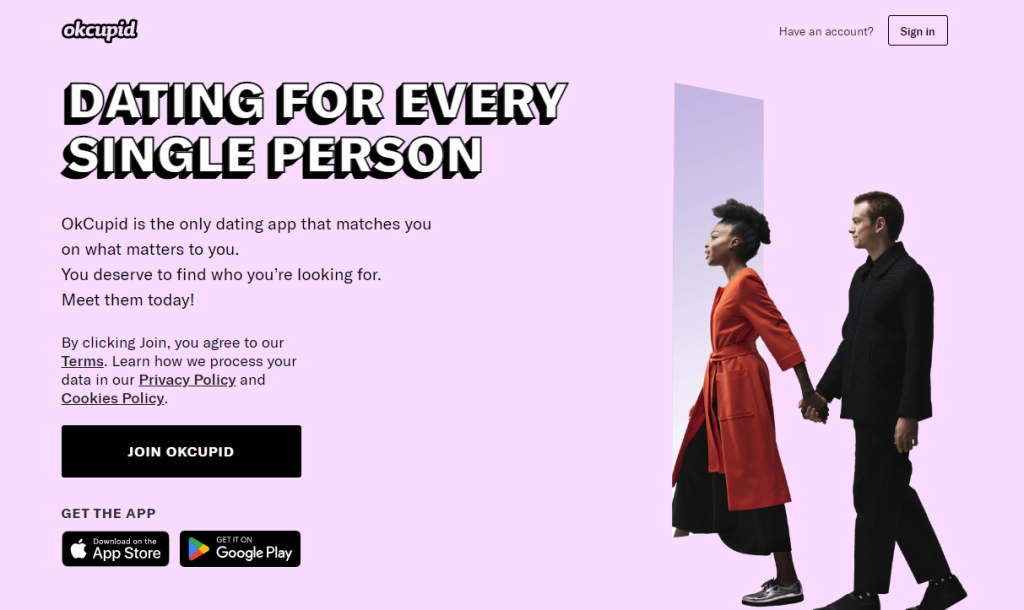1024x610 pixels.
Task: Open the Terms link
Action: click(82, 361)
